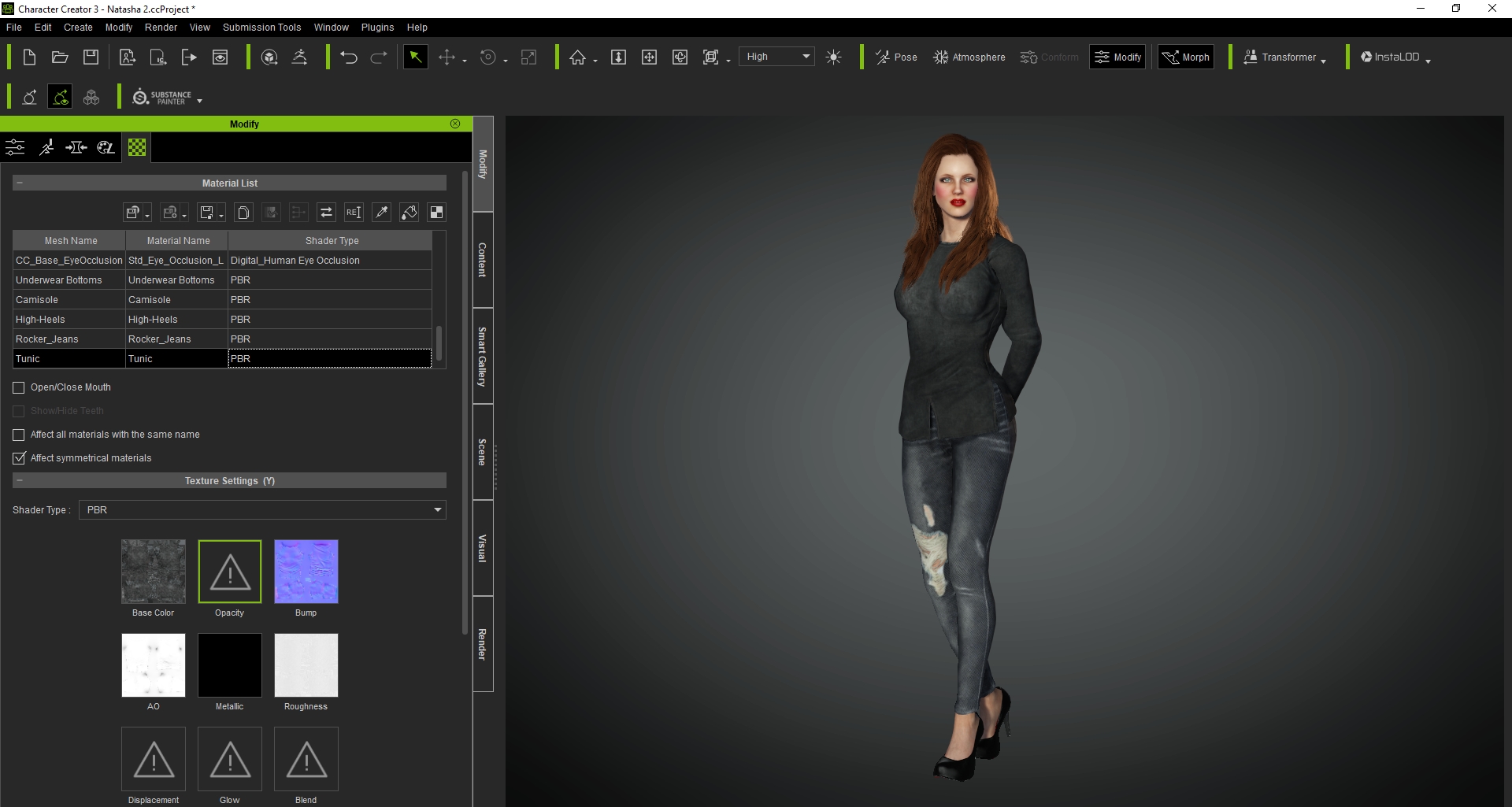Click the RE rename material icon

click(354, 212)
